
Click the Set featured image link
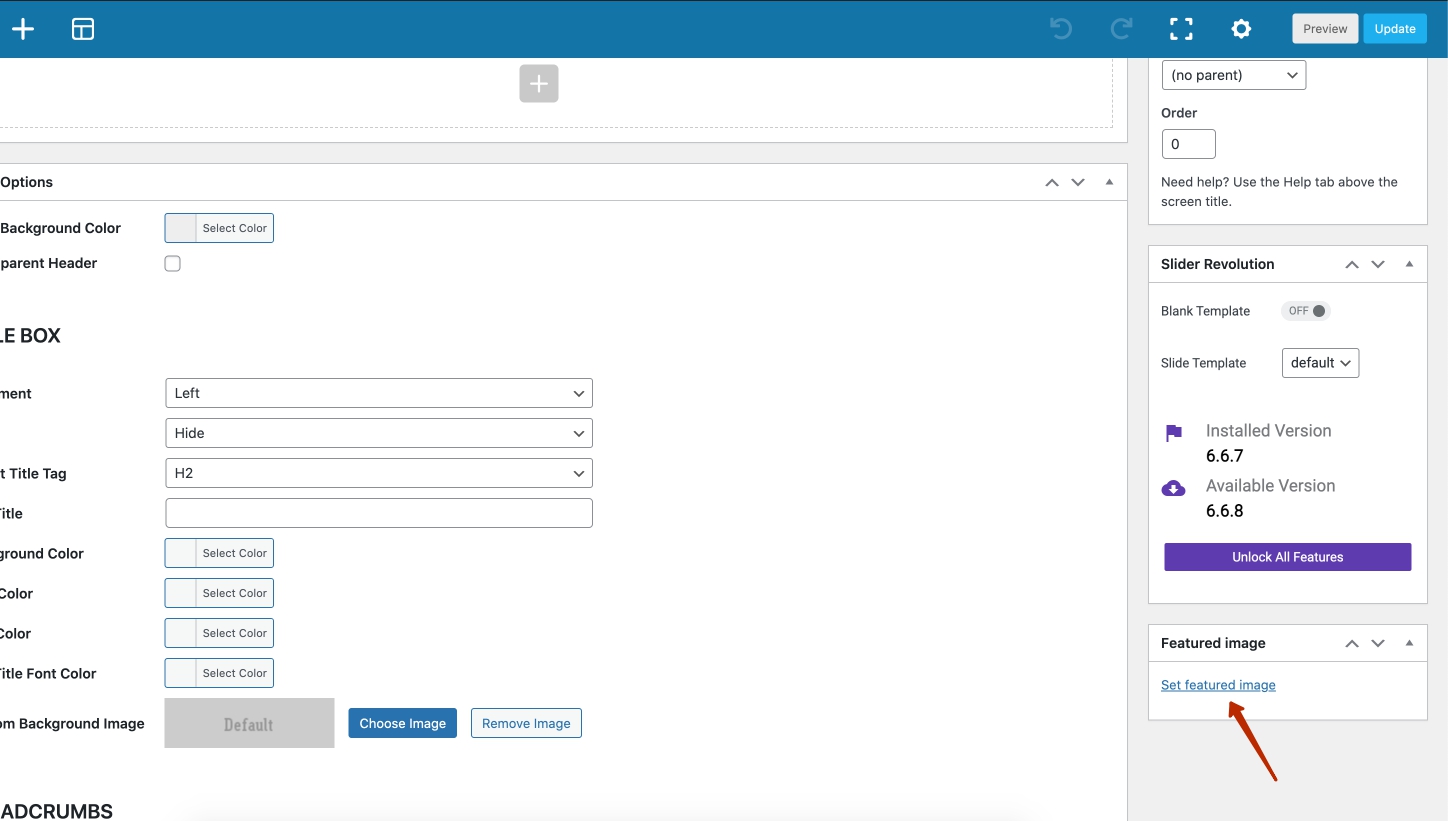(1218, 685)
